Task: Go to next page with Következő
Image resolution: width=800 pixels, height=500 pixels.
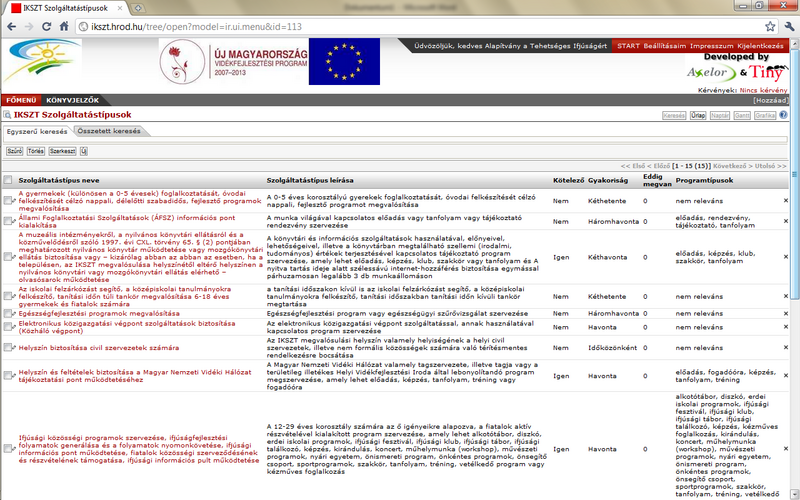Action: point(732,166)
